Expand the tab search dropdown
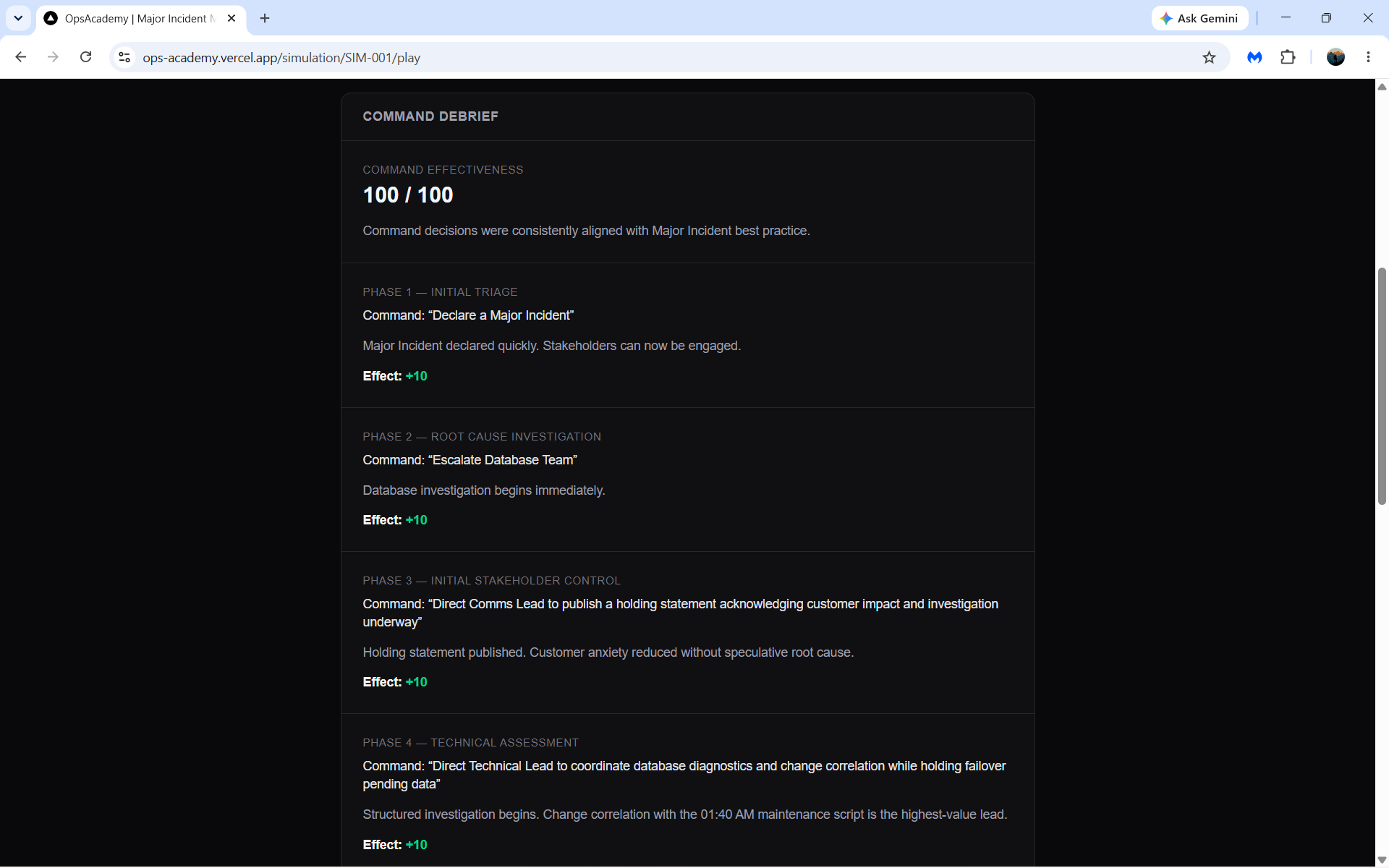The width and height of the screenshot is (1389, 868). 18,18
